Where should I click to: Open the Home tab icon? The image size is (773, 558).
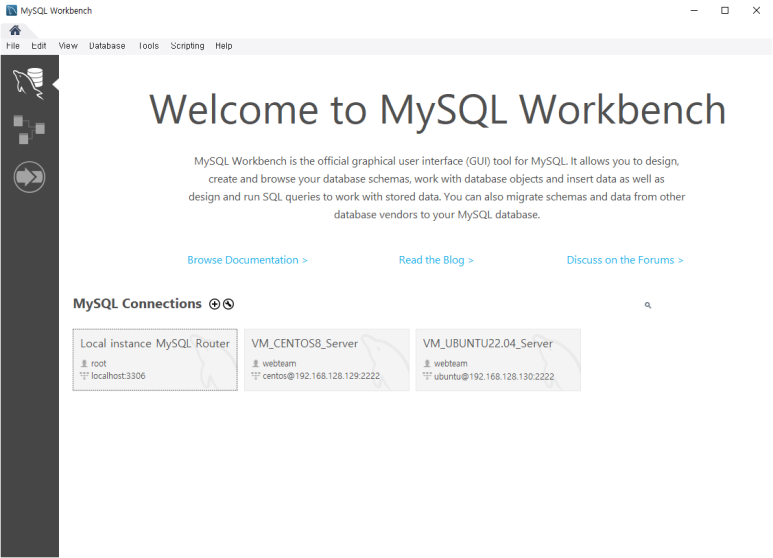15,31
